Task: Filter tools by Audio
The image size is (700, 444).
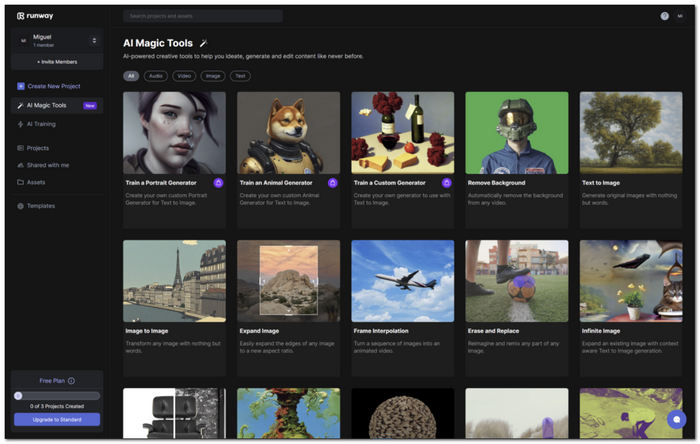Action: tap(155, 76)
